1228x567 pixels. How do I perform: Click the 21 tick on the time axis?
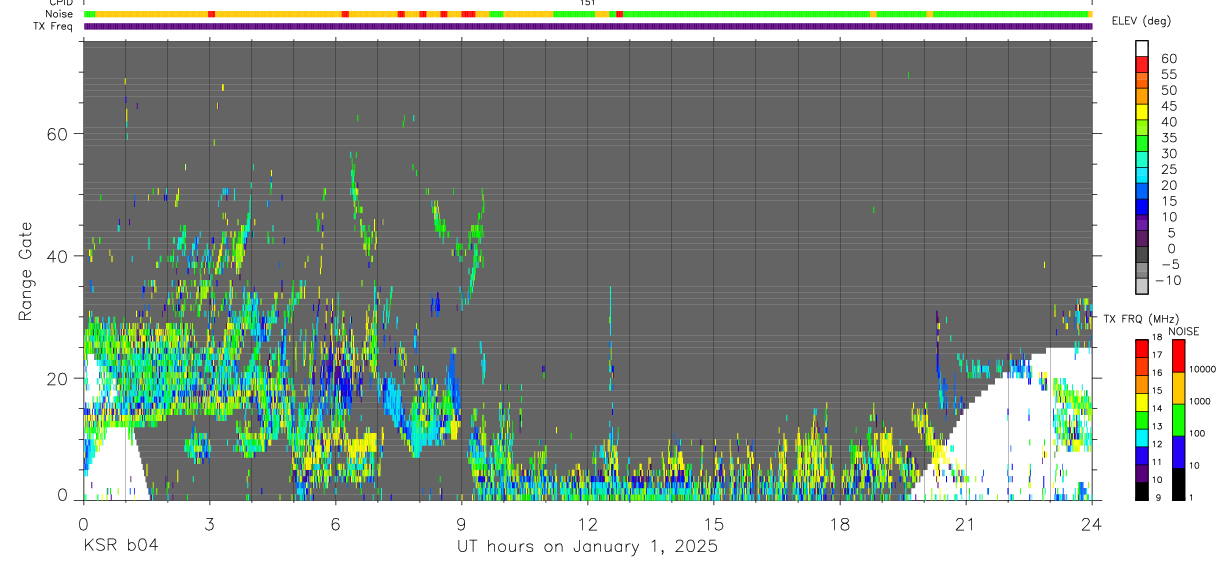point(965,523)
